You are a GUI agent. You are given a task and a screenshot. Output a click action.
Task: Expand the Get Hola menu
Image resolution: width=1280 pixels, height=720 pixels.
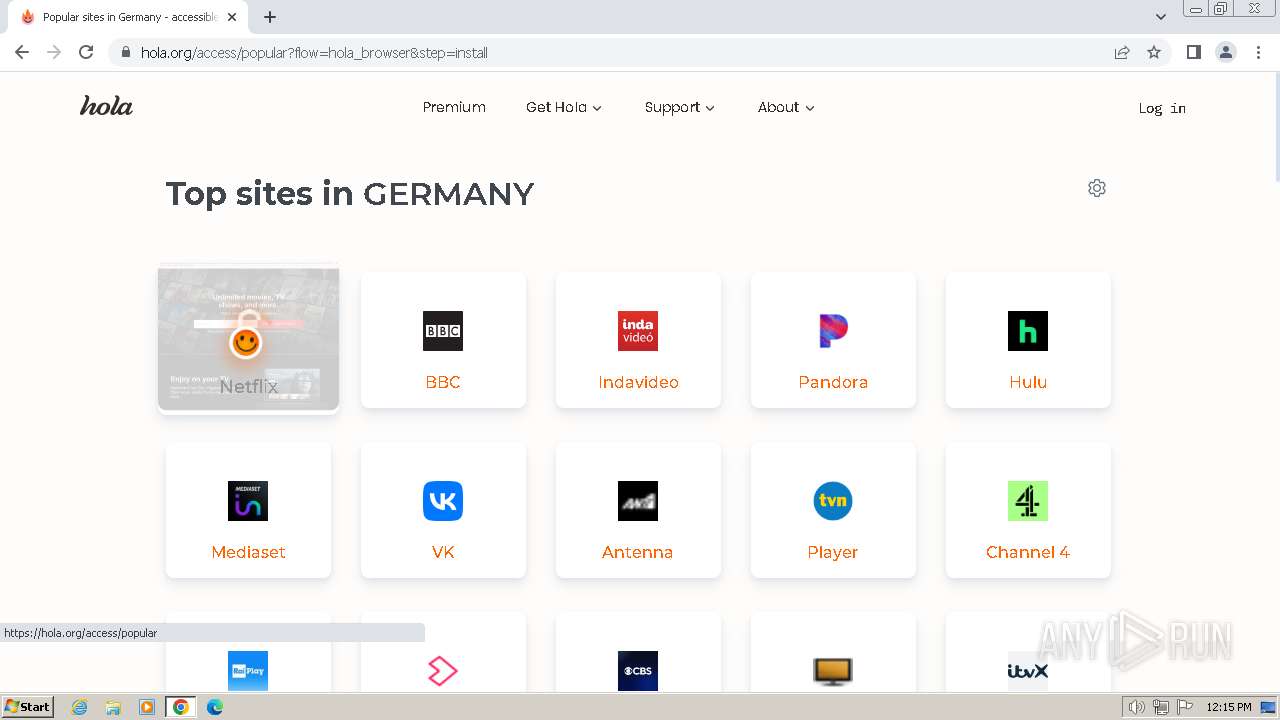click(564, 107)
